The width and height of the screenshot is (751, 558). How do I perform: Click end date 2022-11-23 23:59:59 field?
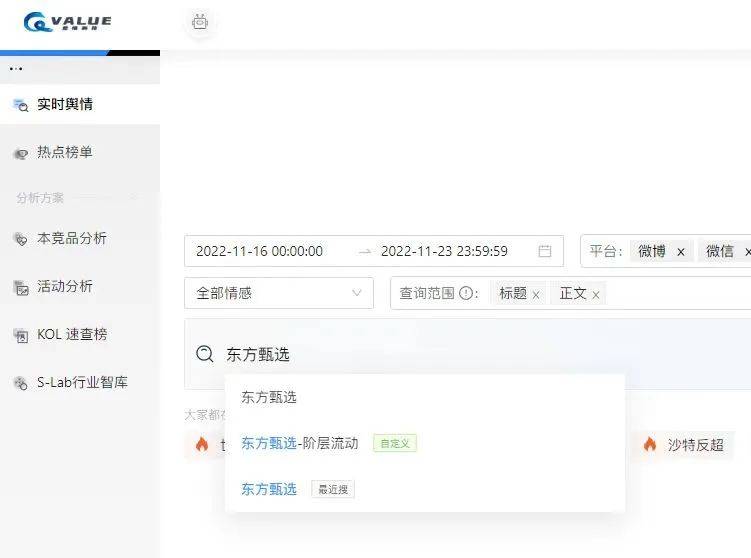(x=444, y=251)
